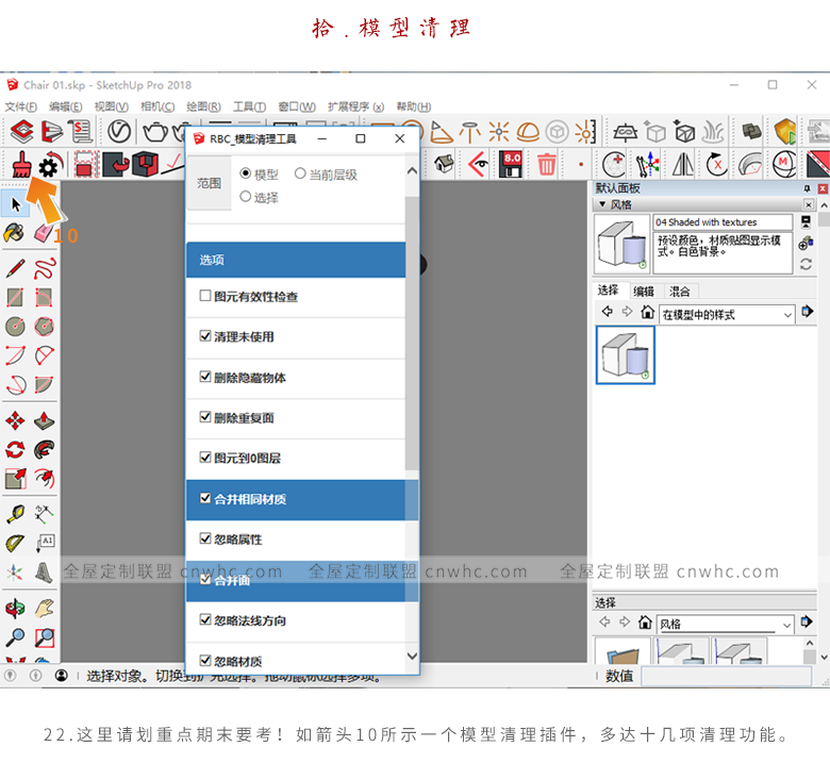This screenshot has height=763, width=830.
Task: Select the 当前层级 radio button
Action: pos(300,173)
